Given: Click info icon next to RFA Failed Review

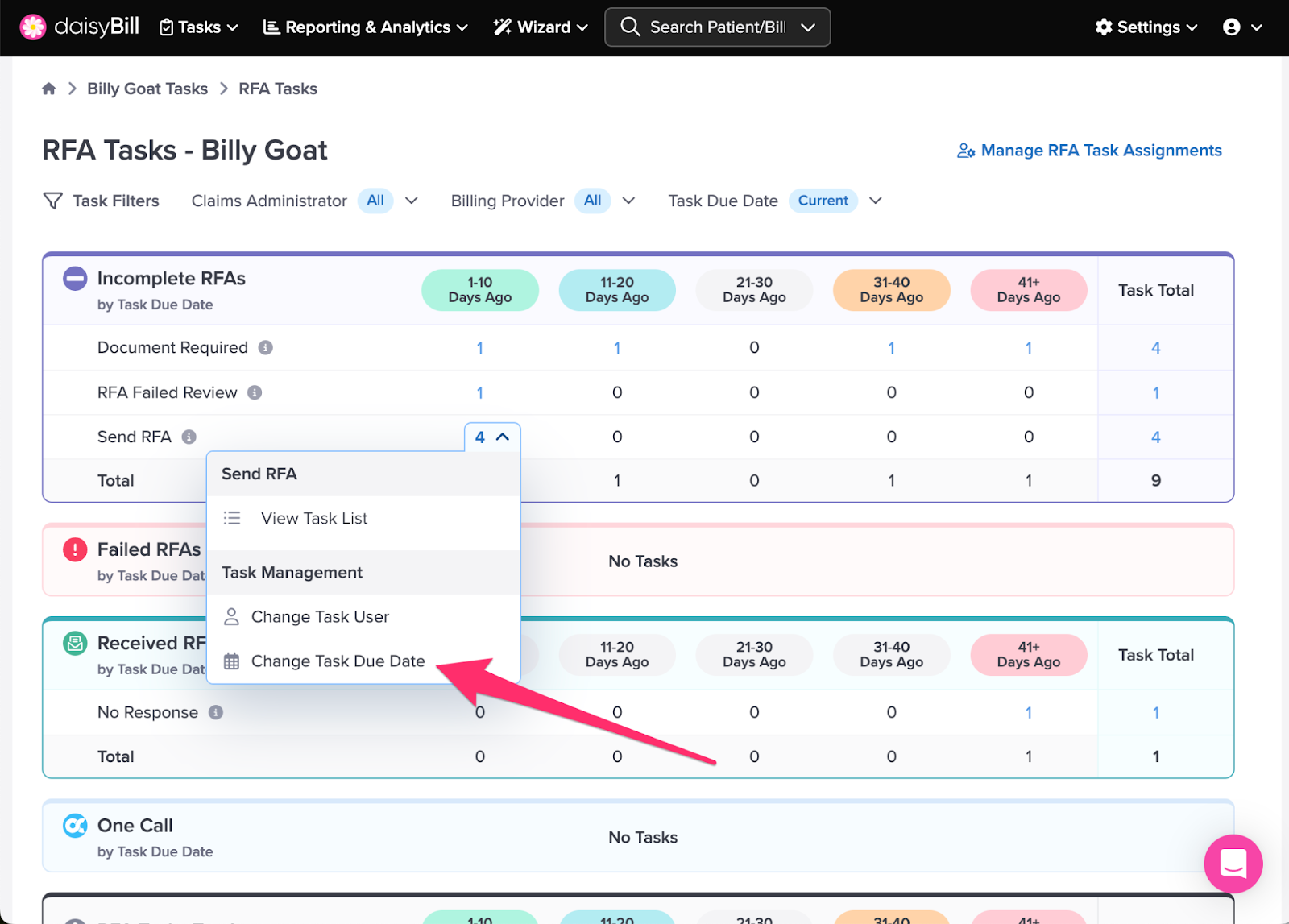Looking at the screenshot, I should click(255, 392).
